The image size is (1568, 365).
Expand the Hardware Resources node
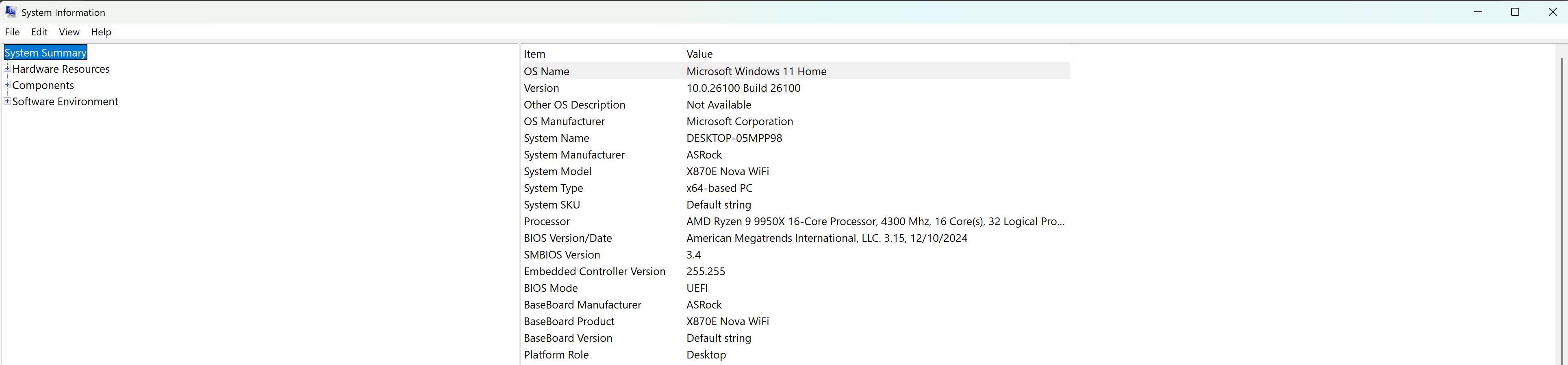coord(7,69)
